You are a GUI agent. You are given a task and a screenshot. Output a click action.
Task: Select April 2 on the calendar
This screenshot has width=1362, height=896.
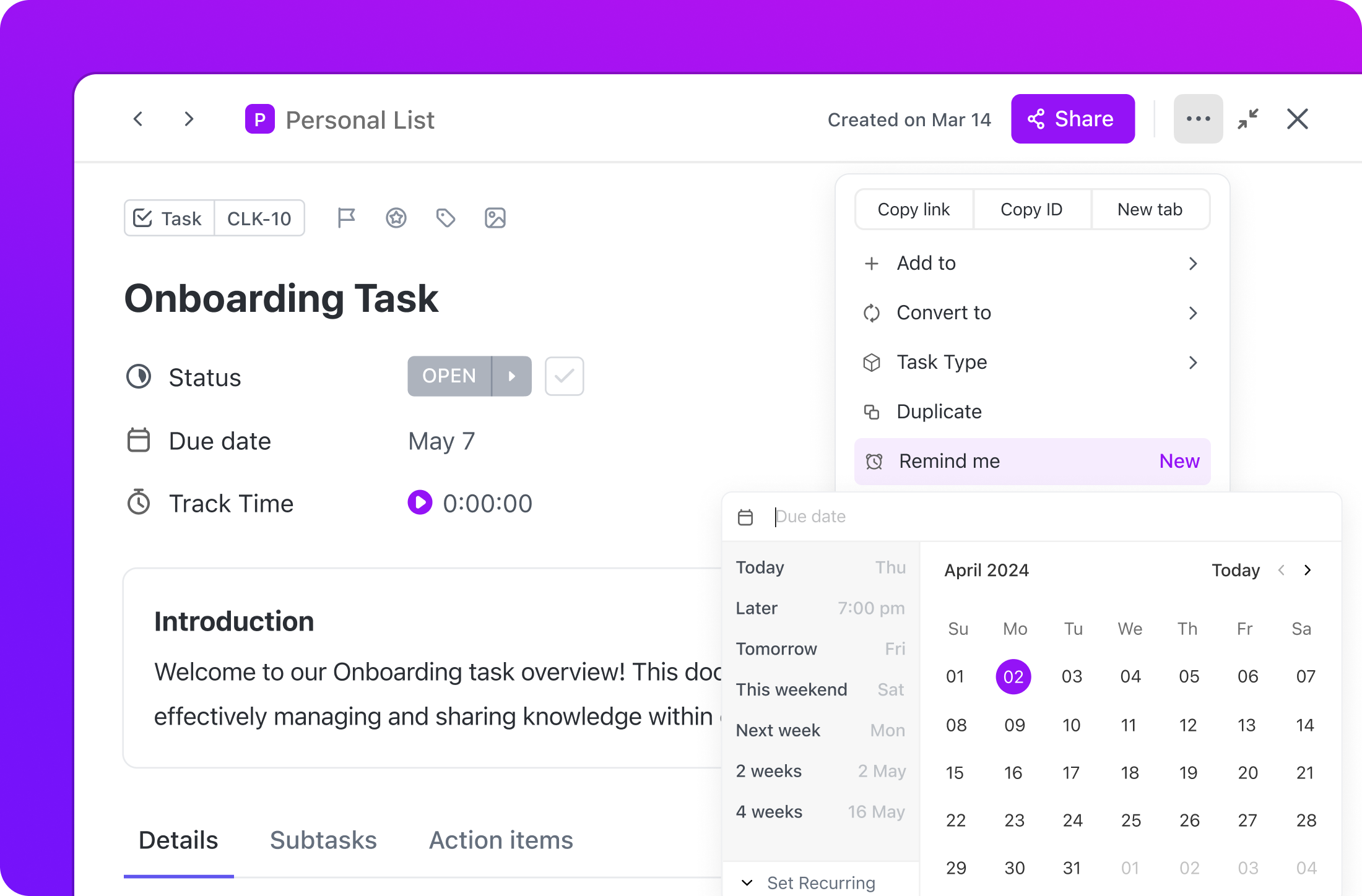point(1013,676)
